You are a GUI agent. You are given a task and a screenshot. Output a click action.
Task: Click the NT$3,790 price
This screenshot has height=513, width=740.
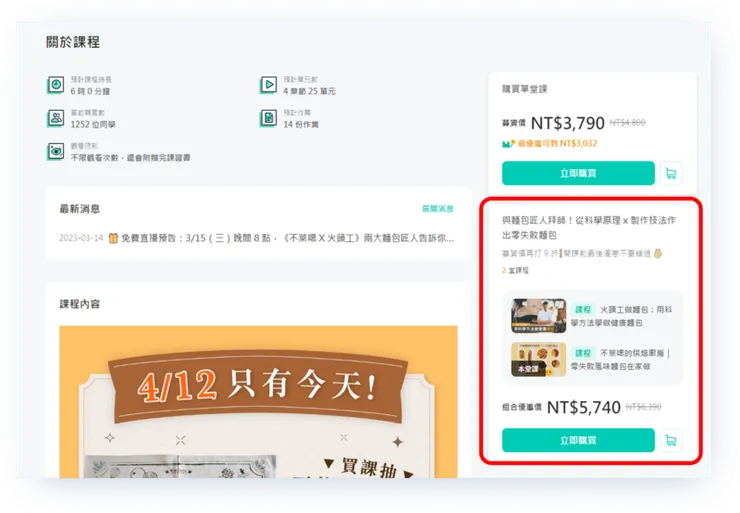[567, 123]
